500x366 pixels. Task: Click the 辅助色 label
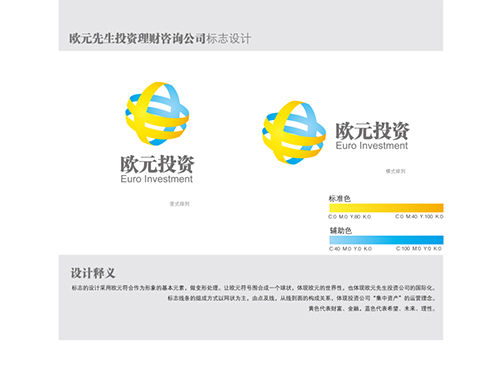pos(341,231)
